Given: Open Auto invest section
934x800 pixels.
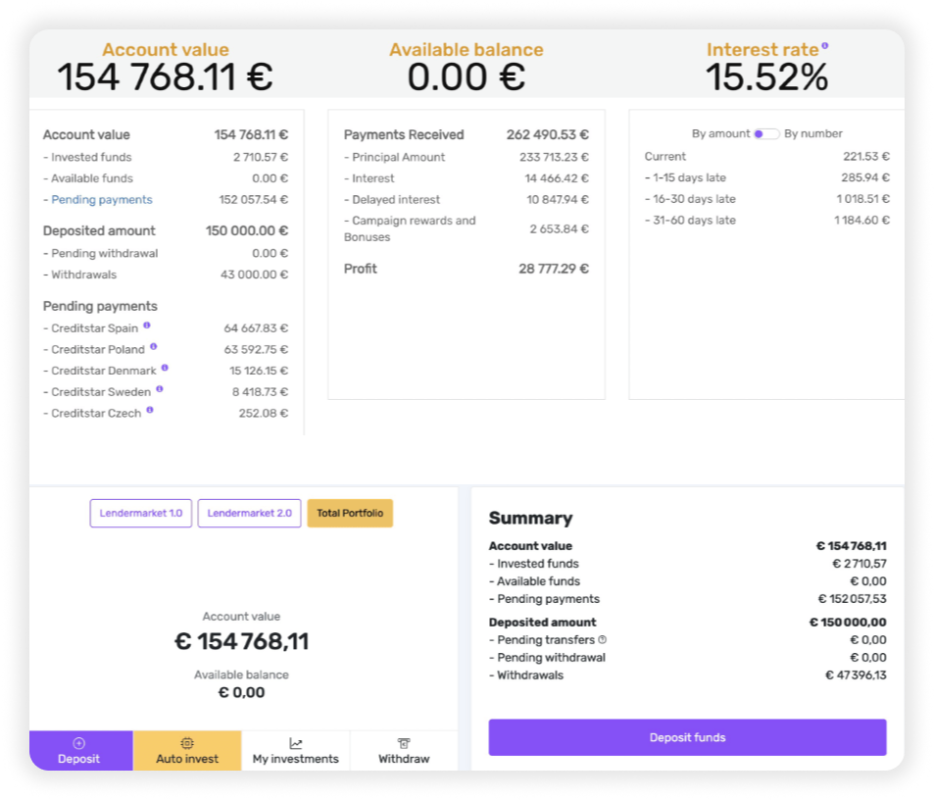Looking at the screenshot, I should (x=187, y=751).
